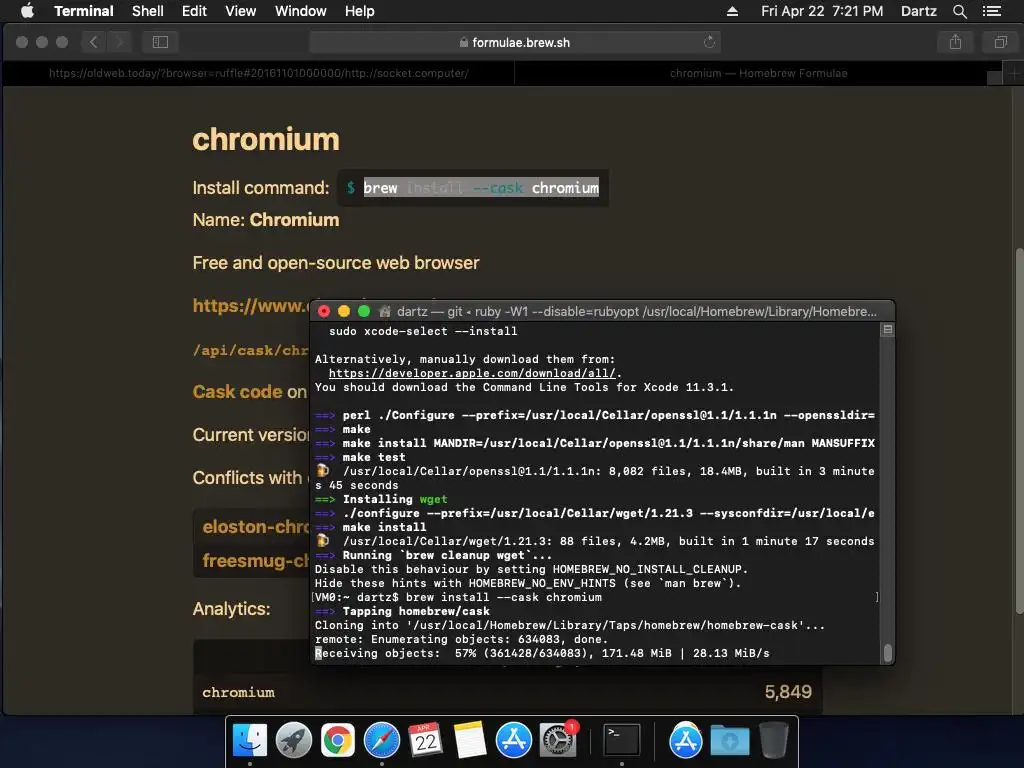
Task: Open the Terminal app menu
Action: point(84,11)
